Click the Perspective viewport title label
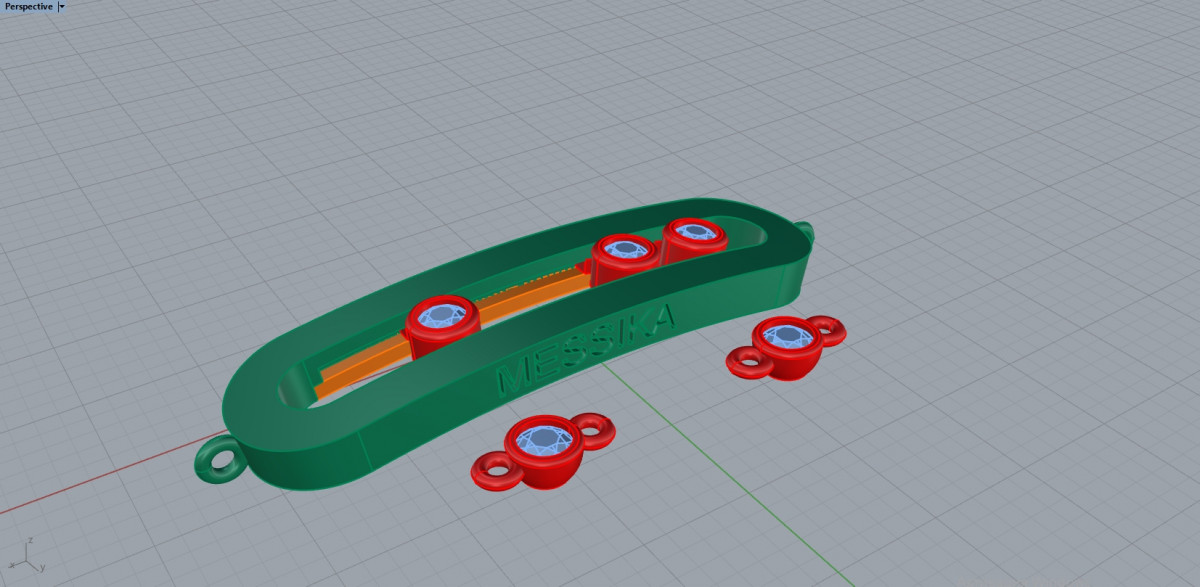Image resolution: width=1200 pixels, height=587 pixels. [x=29, y=6]
